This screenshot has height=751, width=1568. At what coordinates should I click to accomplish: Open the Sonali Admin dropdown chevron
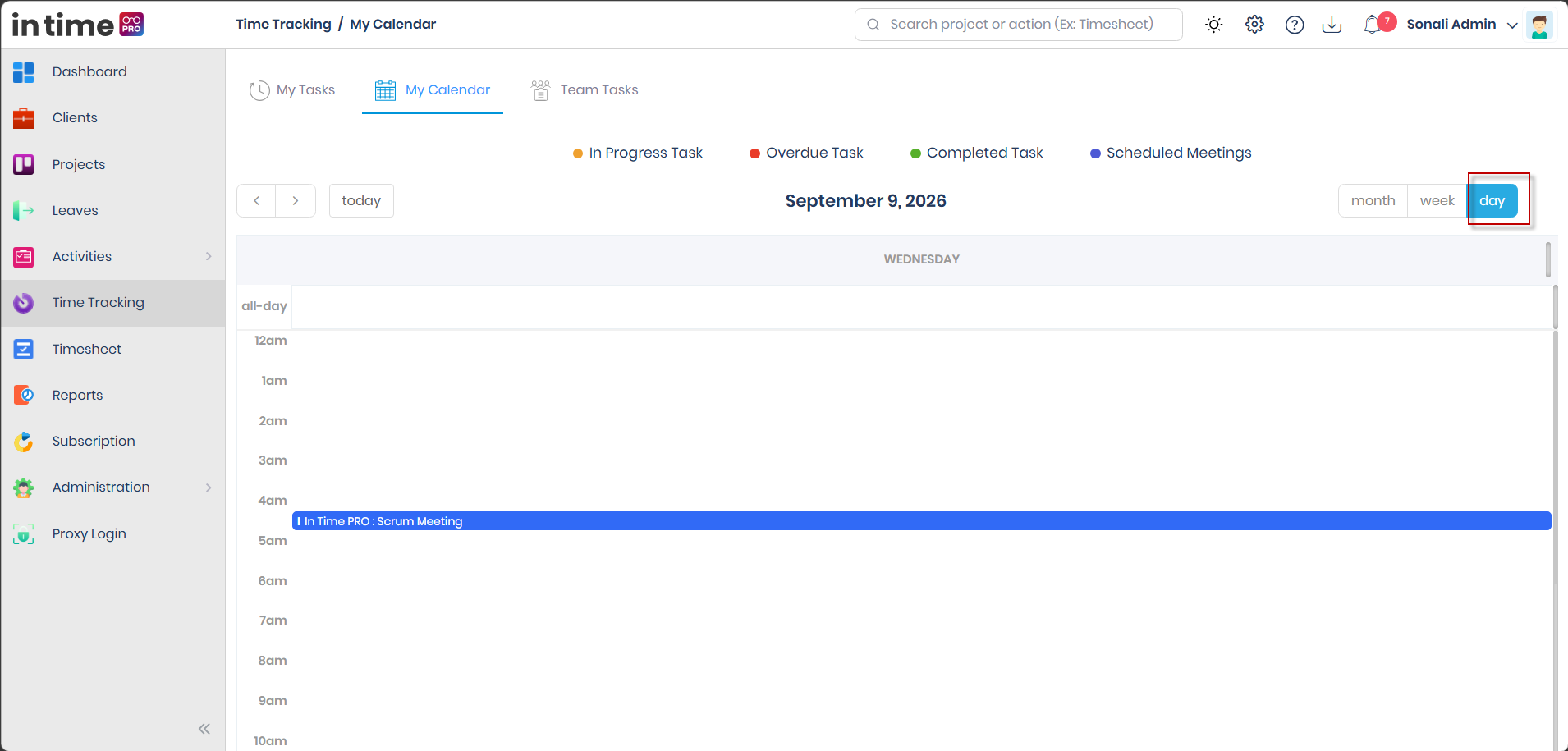[1512, 25]
